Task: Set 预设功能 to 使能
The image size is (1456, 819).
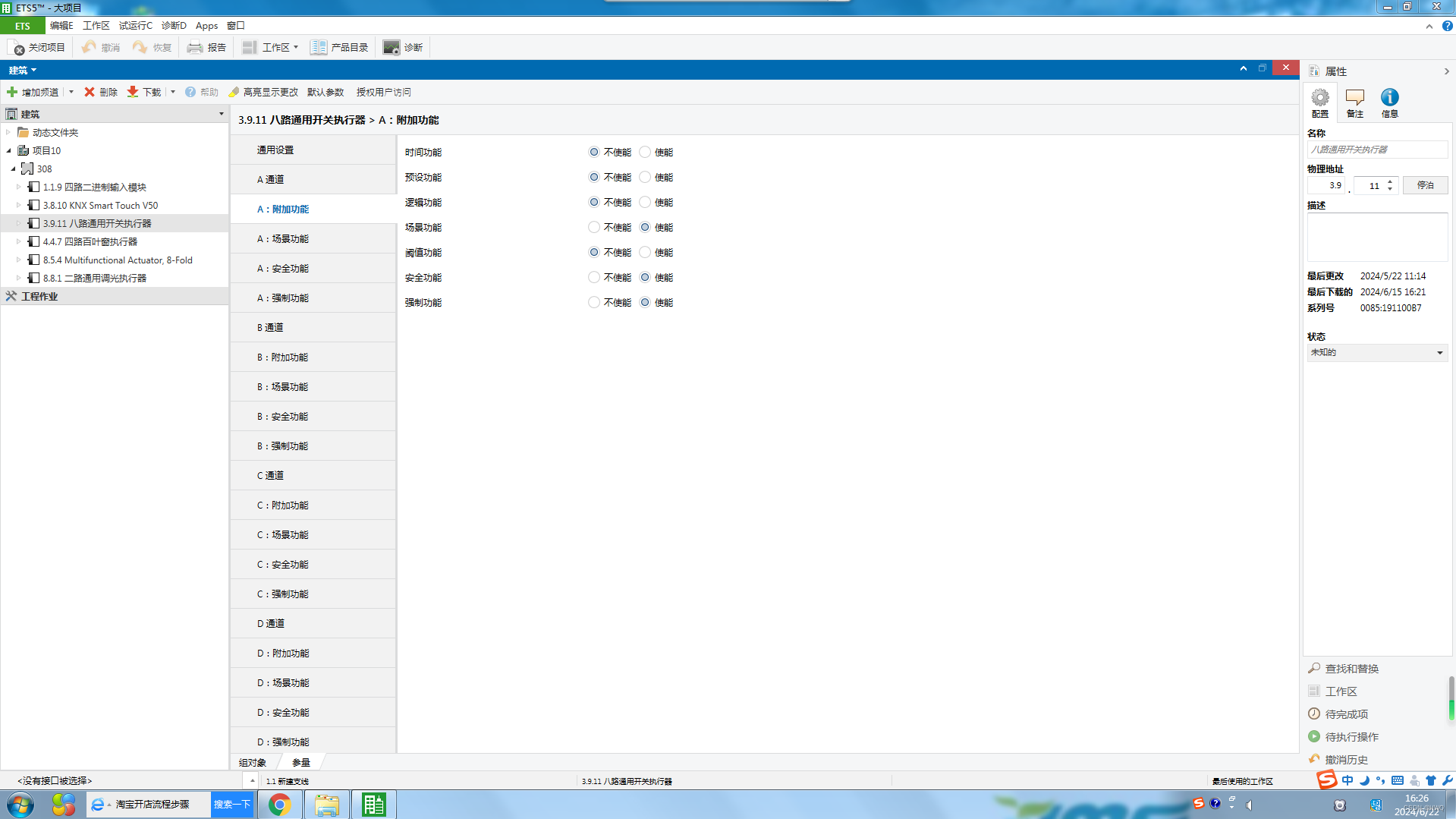Action: tap(645, 178)
